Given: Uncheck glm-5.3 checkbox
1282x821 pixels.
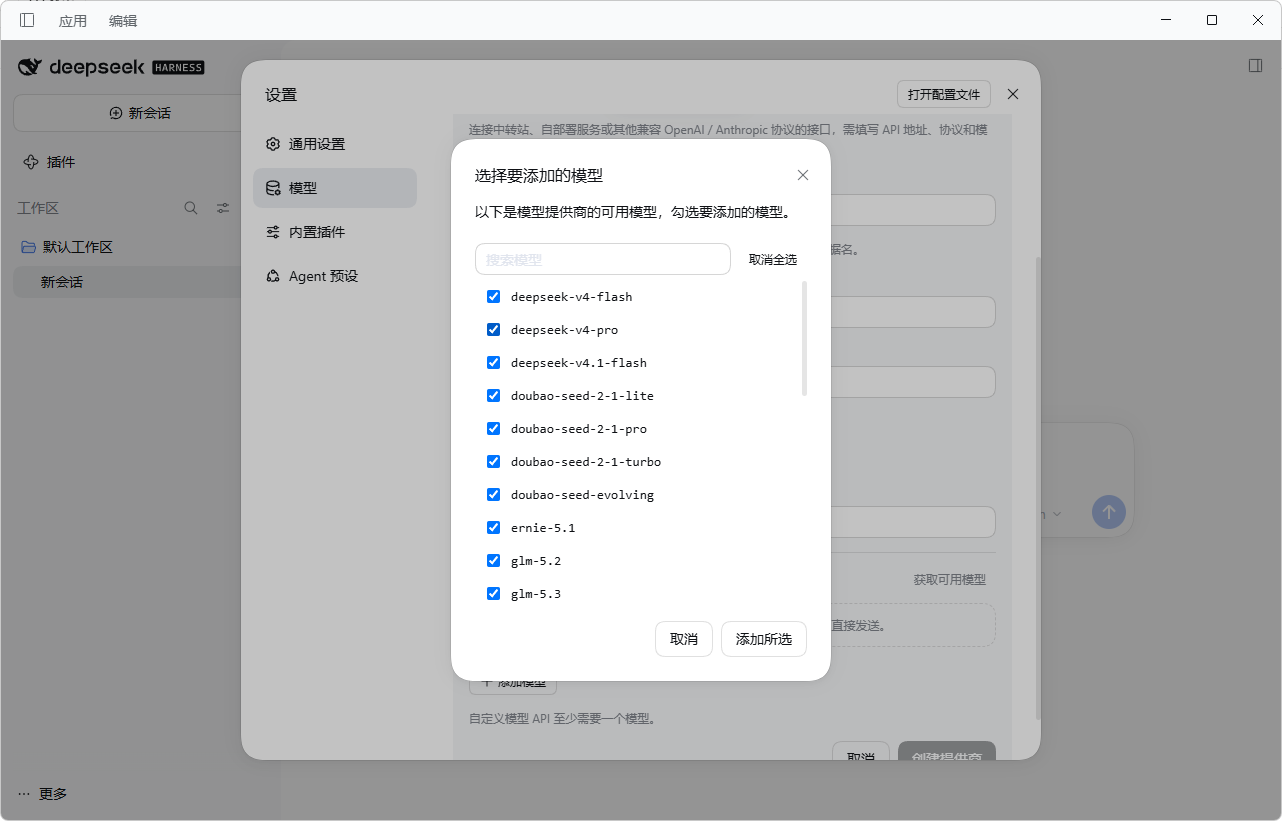Looking at the screenshot, I should 493,593.
